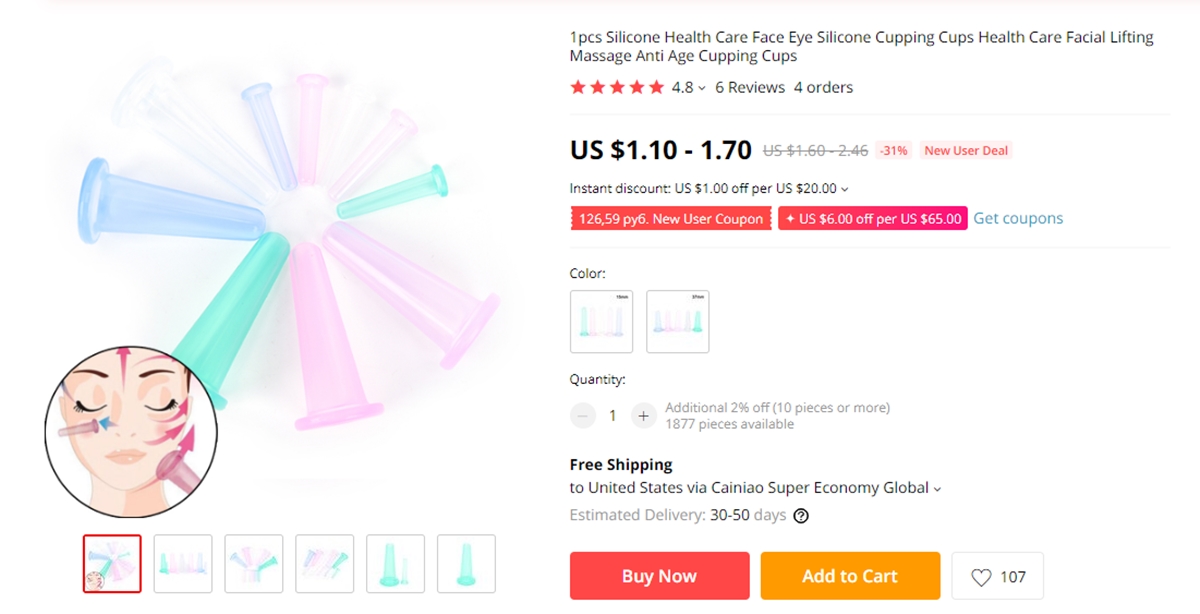1200x614 pixels.
Task: Expand the 4.8 rating dropdown arrow
Action: click(x=702, y=88)
